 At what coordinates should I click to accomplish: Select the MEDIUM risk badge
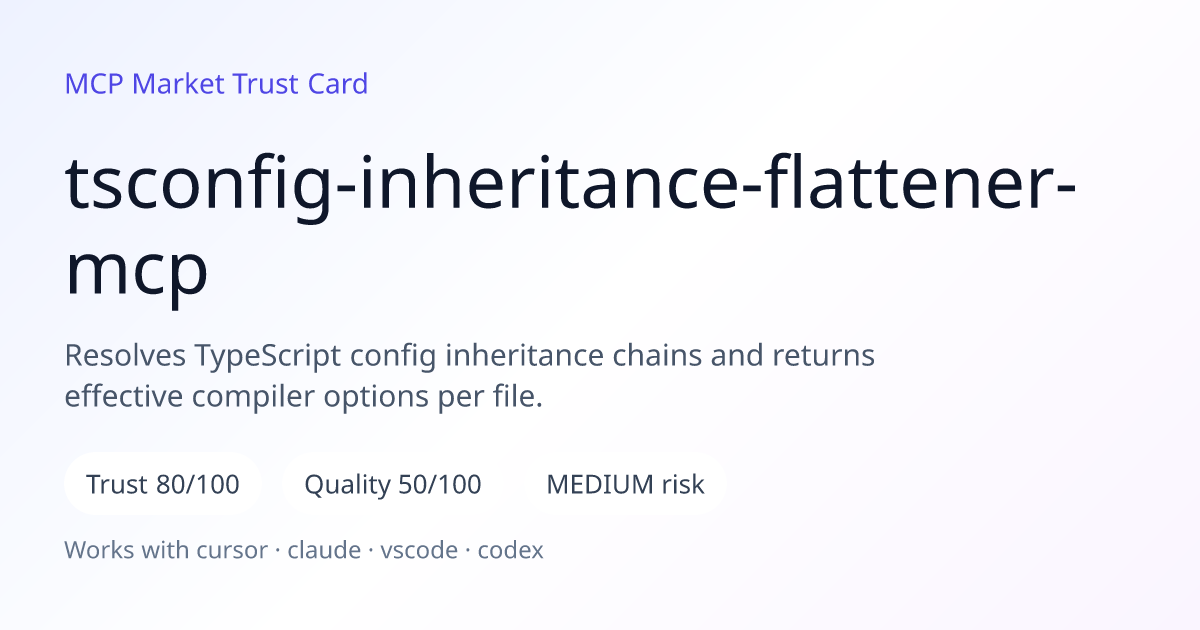pos(625,485)
